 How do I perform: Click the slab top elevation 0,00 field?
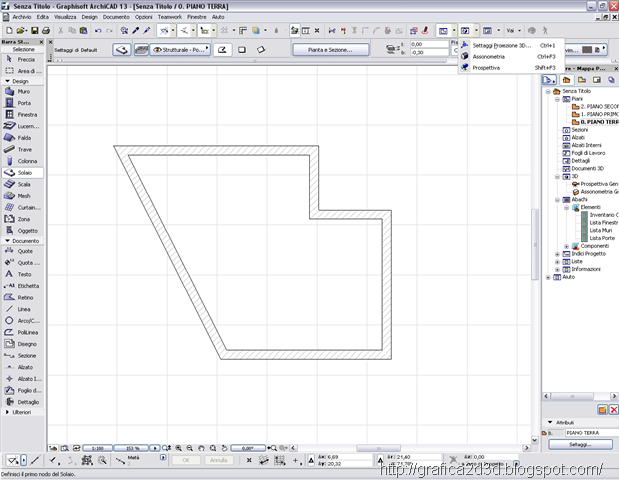tap(430, 44)
